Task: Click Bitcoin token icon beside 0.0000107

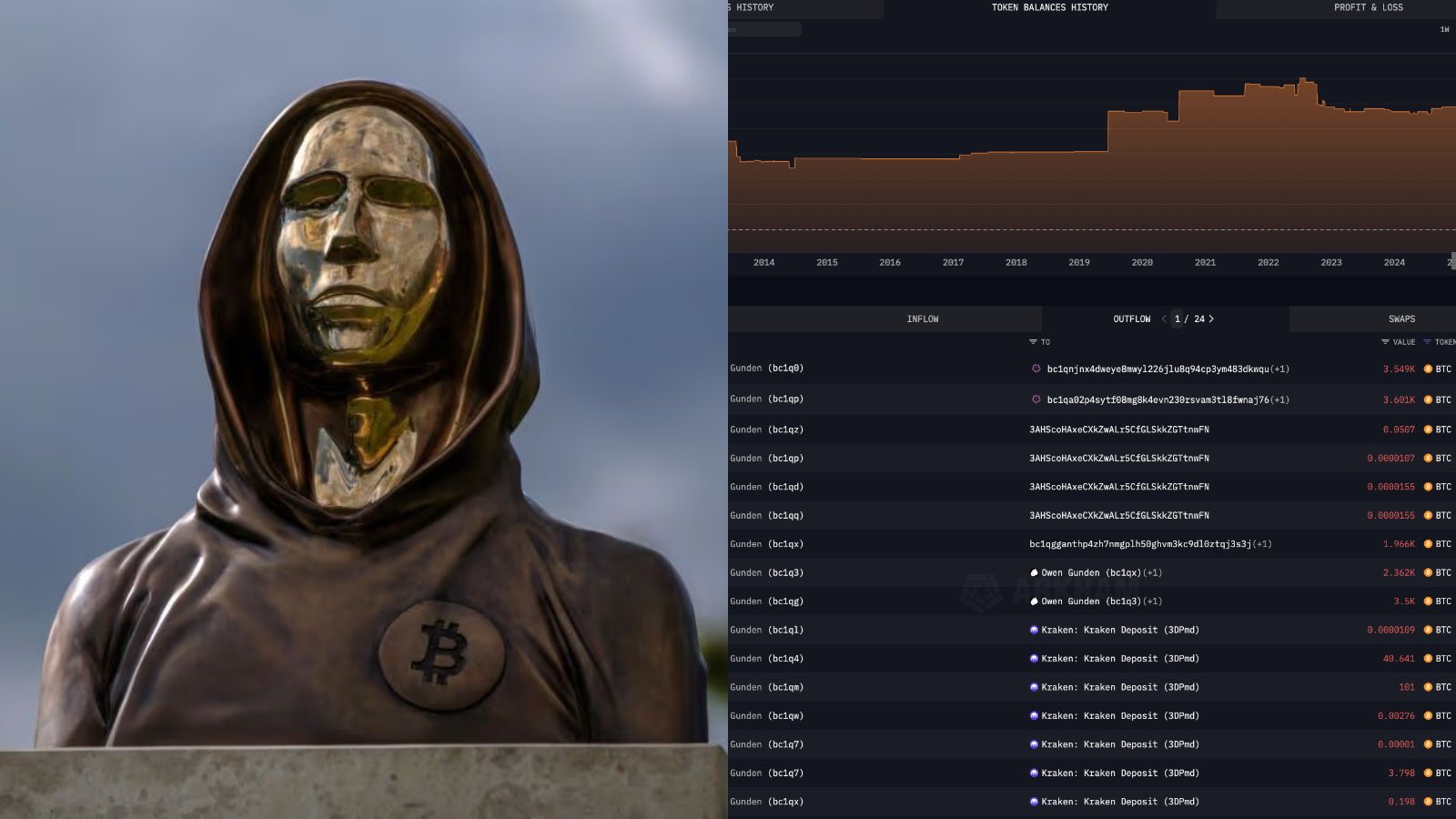Action: 1428,459
